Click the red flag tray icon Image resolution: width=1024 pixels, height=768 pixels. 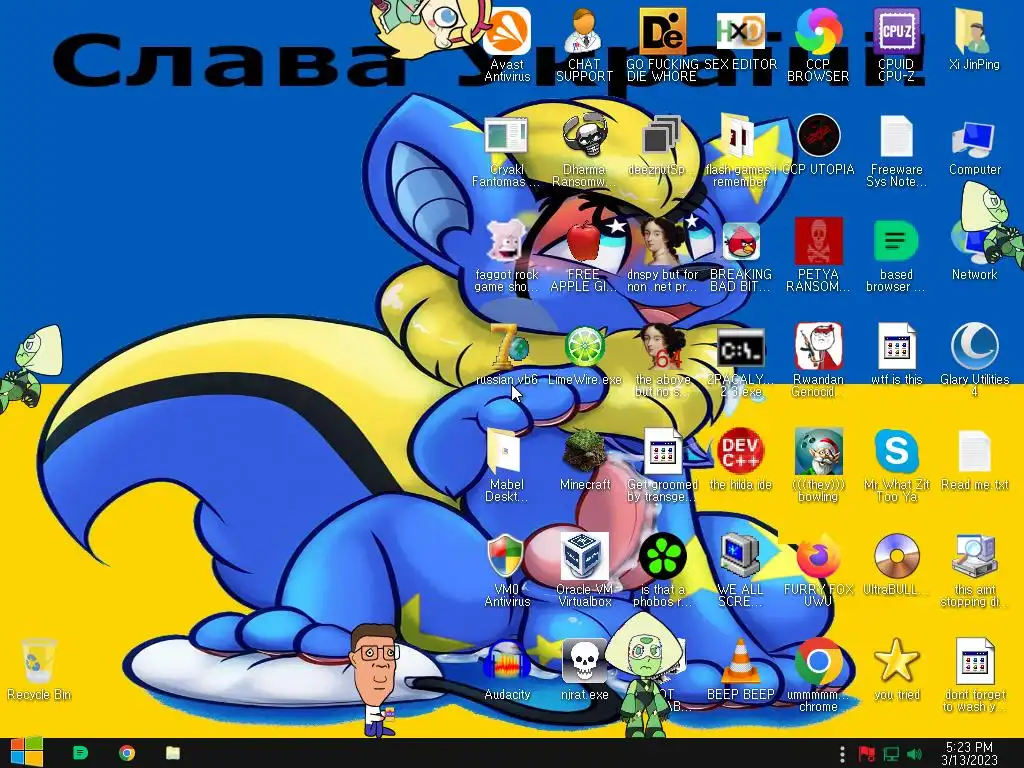click(x=866, y=754)
